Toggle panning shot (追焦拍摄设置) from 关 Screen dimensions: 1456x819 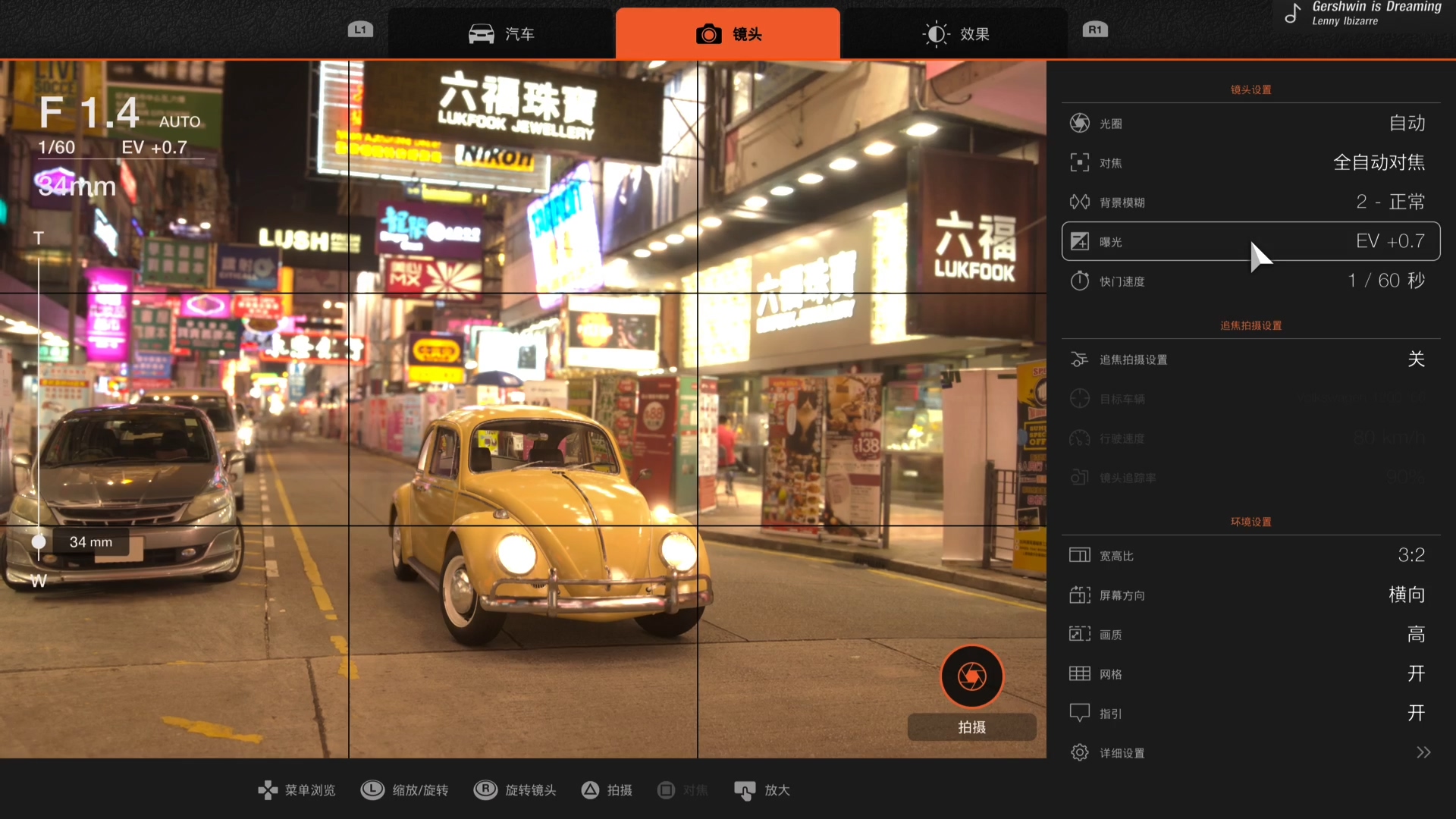click(x=1415, y=359)
